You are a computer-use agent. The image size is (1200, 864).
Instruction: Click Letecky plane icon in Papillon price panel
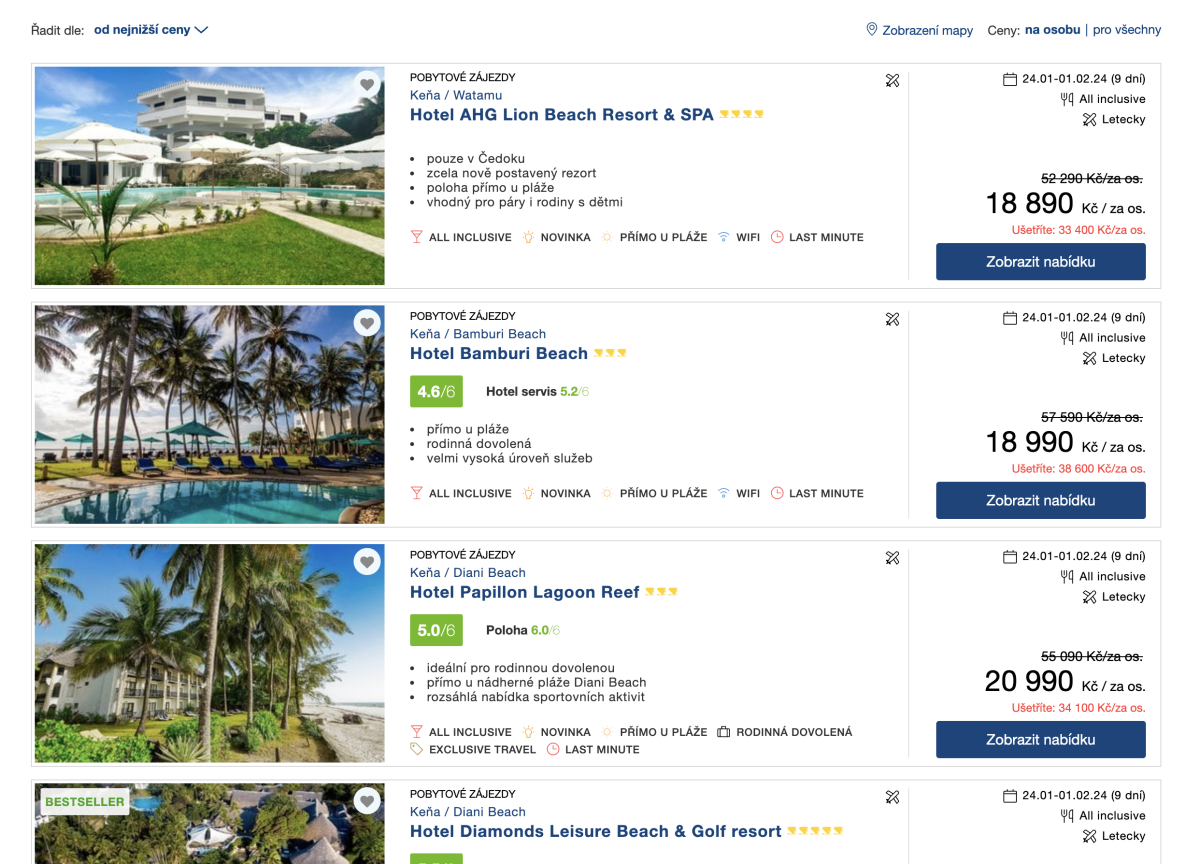pyautogui.click(x=1090, y=597)
